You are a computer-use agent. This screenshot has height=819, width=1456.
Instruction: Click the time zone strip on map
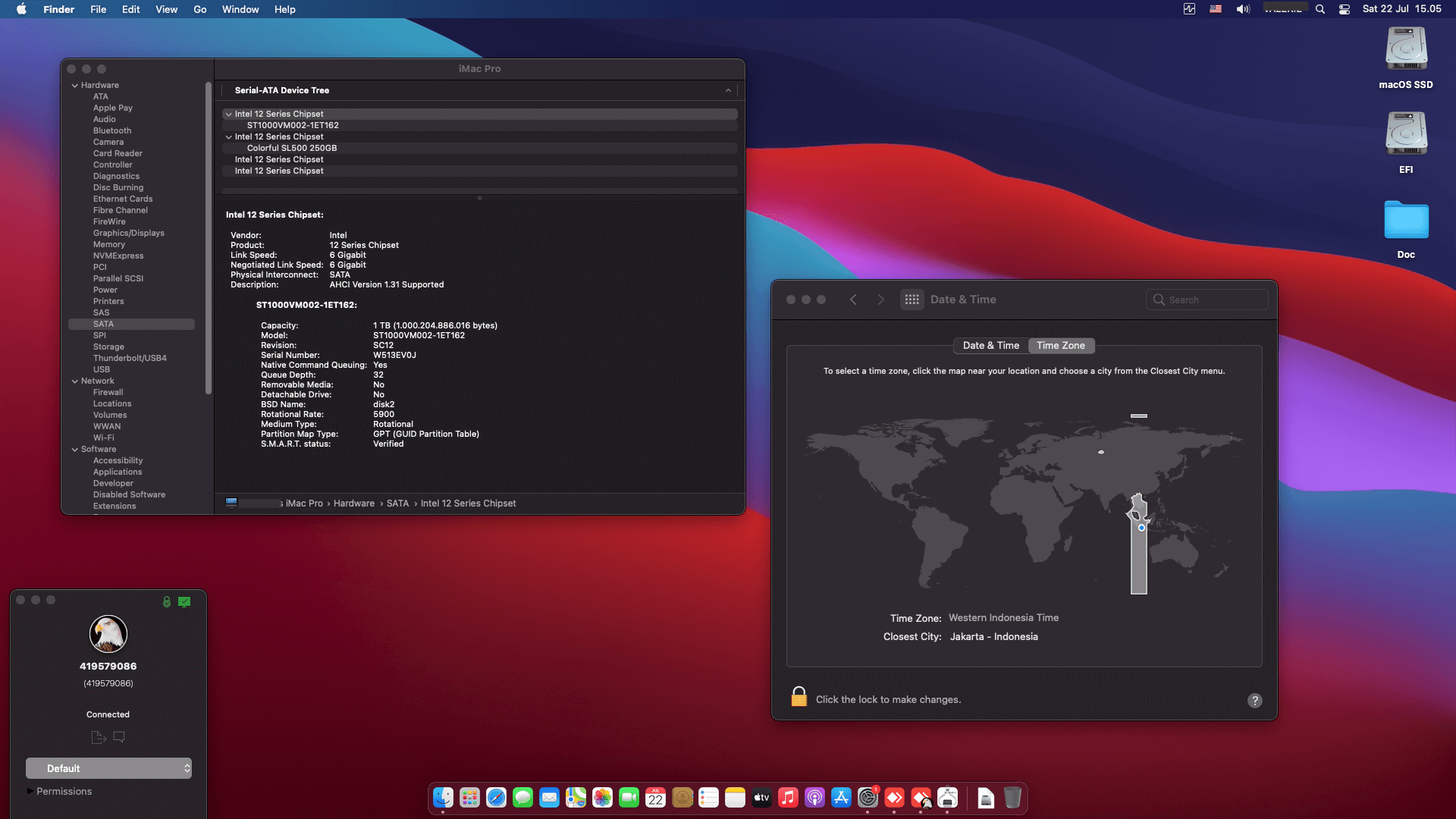point(1138,561)
